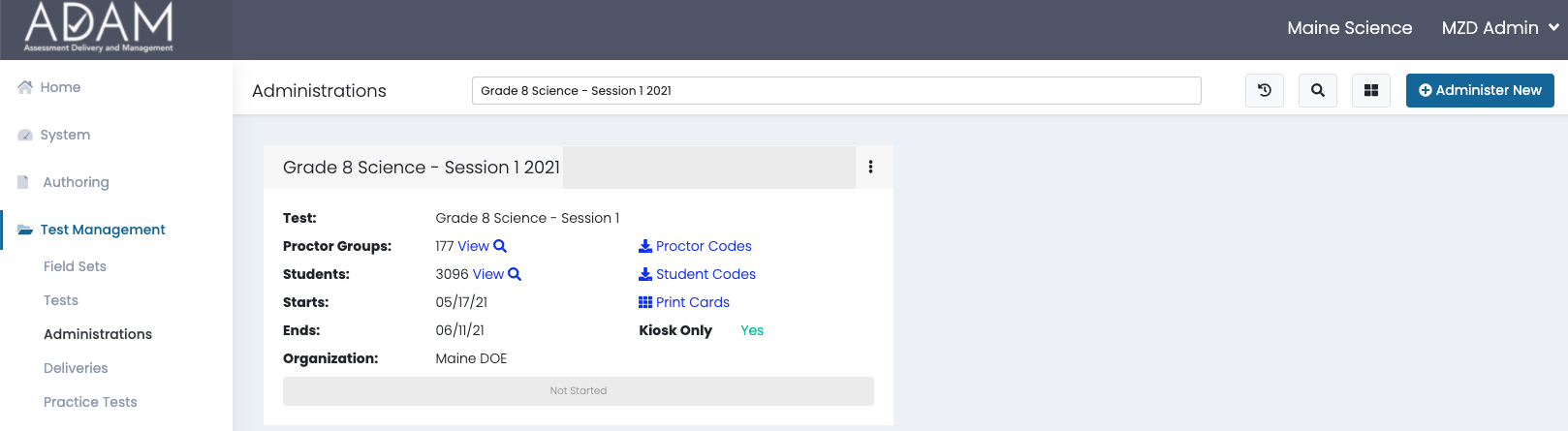Click the System gauge icon in sidebar
1568x431 pixels.
25,135
